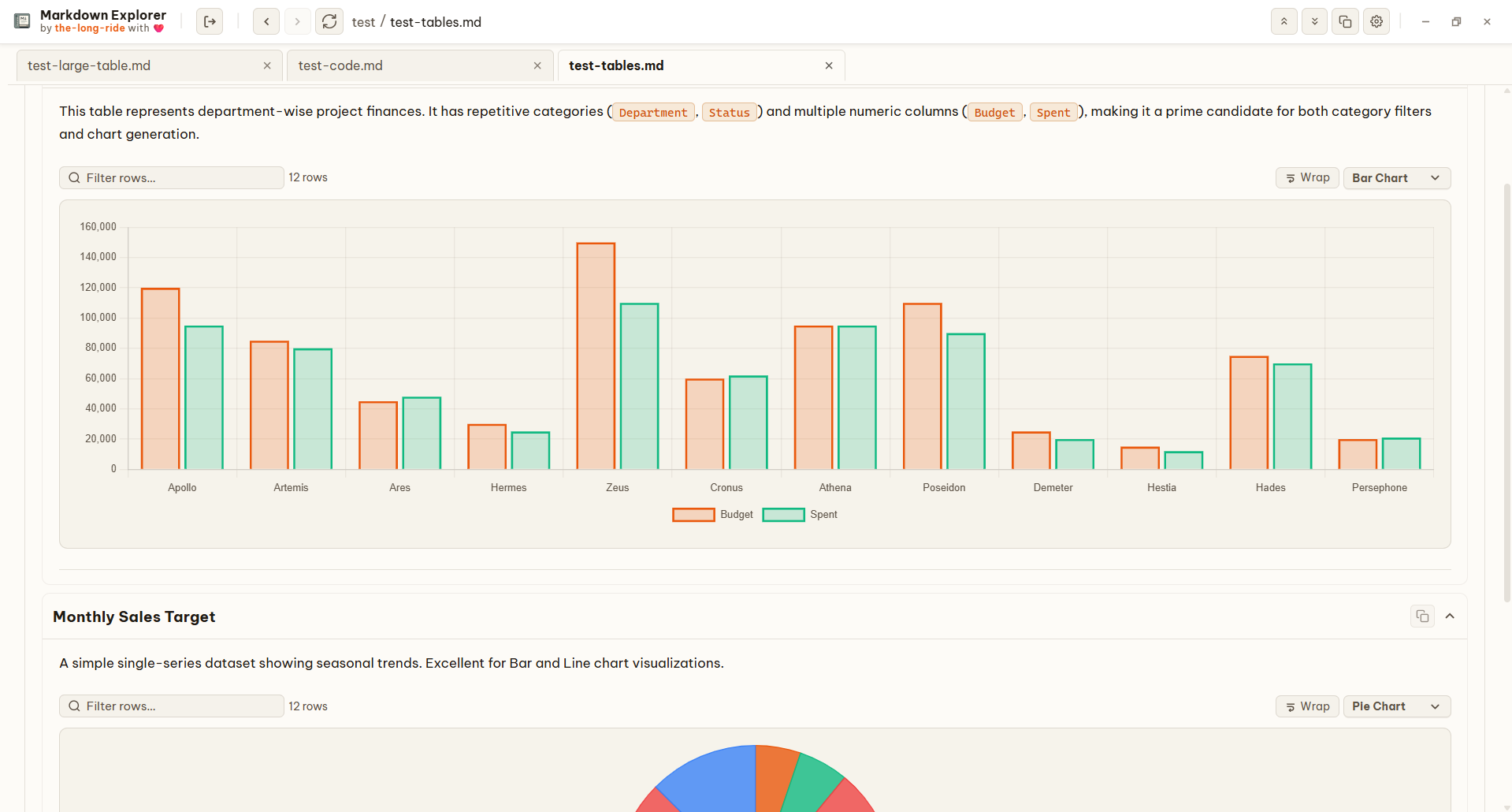Click the search icon in bar chart filter
Image resolution: width=1512 pixels, height=812 pixels.
tap(74, 177)
